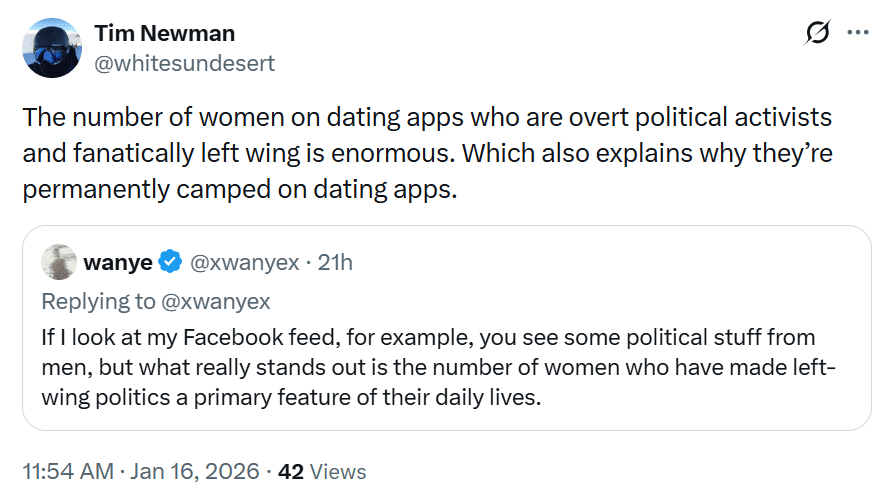The image size is (893, 499).
Task: Click the Views label
Action: pyautogui.click(x=337, y=471)
